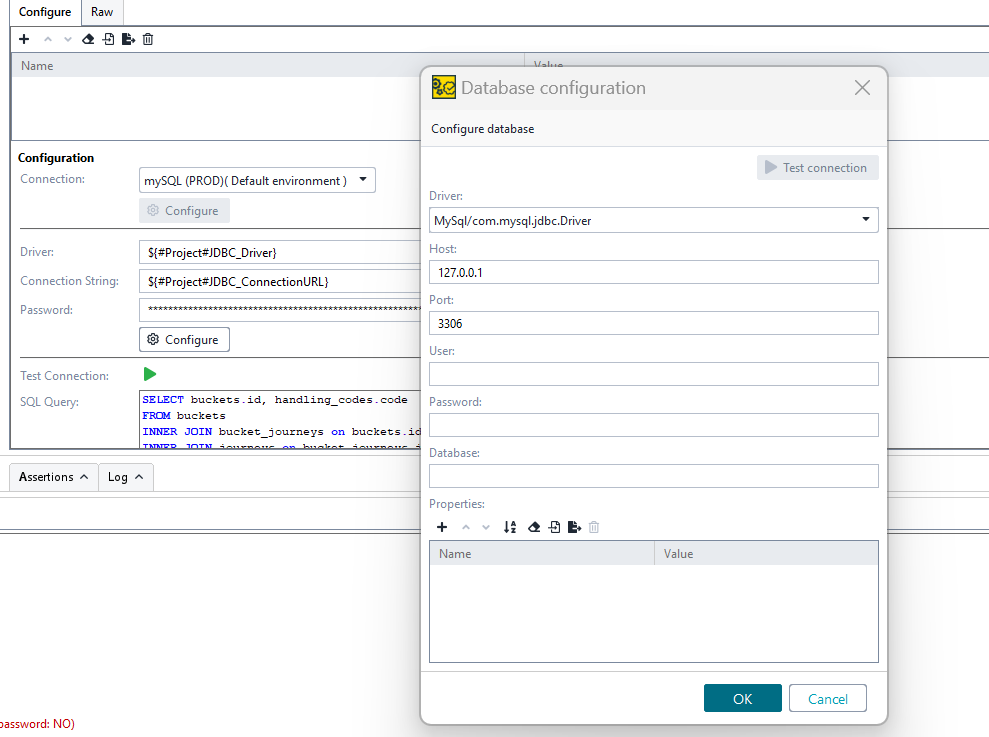Click the Host input field
The image size is (989, 737).
(653, 272)
